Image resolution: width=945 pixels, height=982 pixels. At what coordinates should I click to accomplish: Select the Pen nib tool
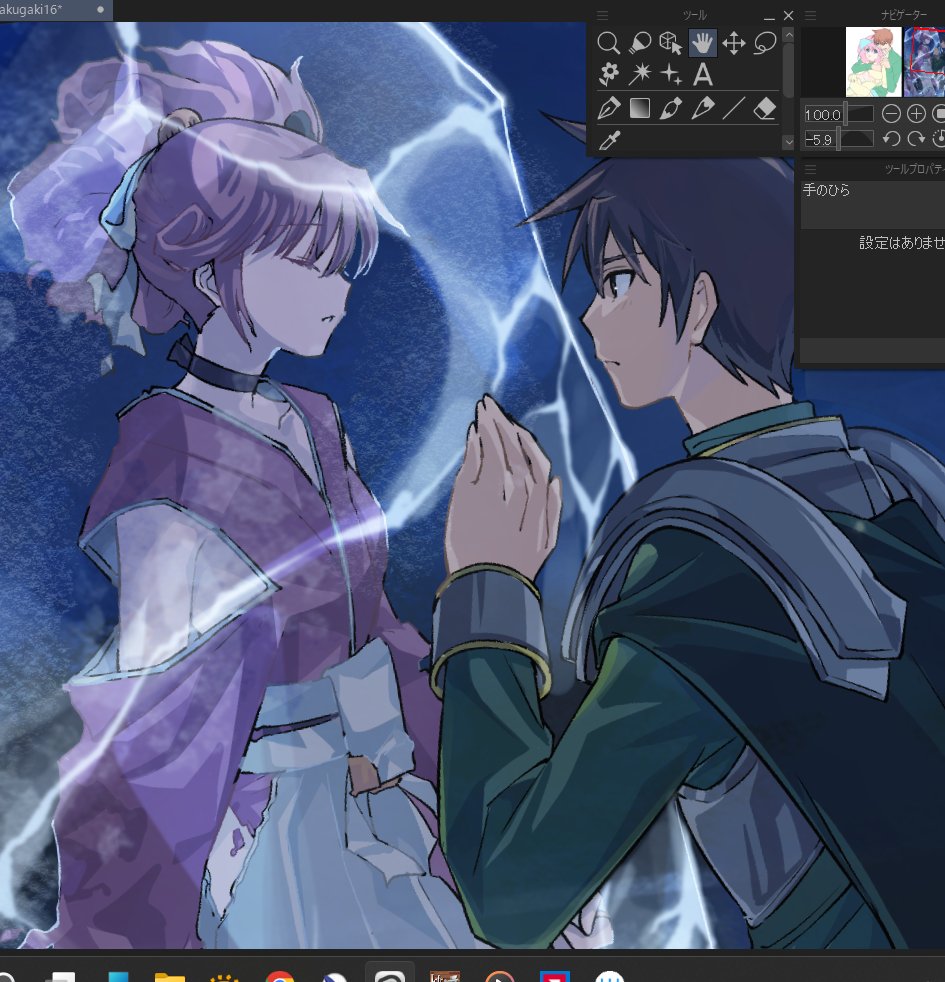[608, 108]
